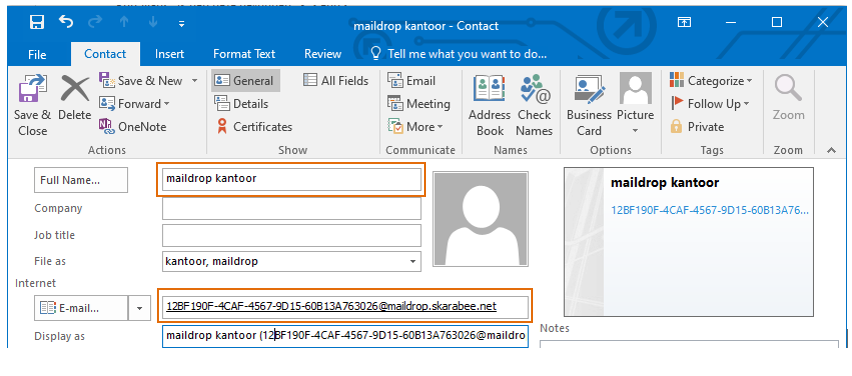Switch to the All Fields view
852x376 pixels.
336,80
